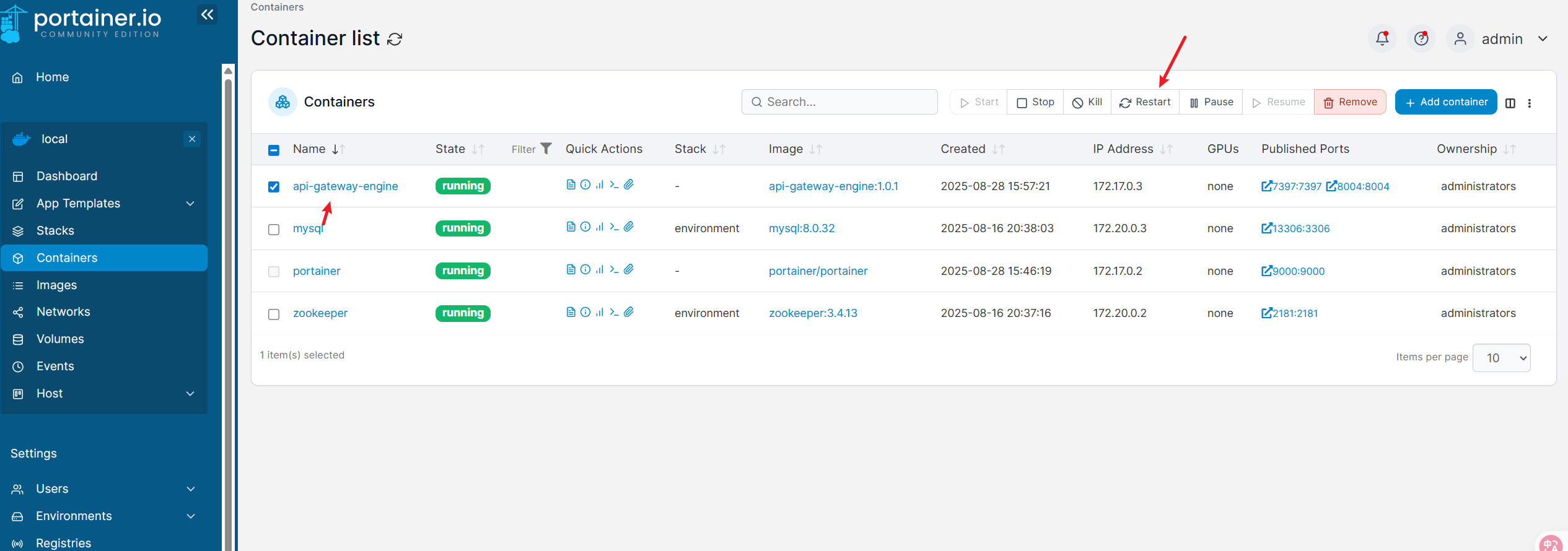
Task: Click the container Search field
Action: [839, 102]
